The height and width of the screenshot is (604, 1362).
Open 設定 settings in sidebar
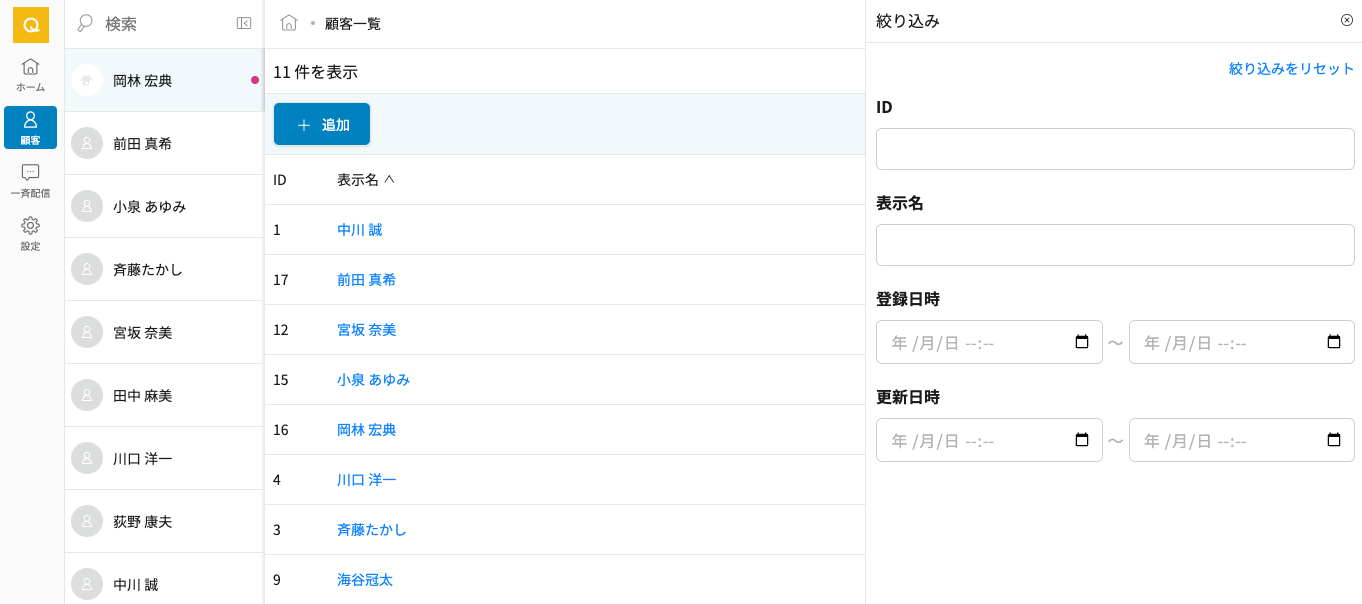(30, 233)
